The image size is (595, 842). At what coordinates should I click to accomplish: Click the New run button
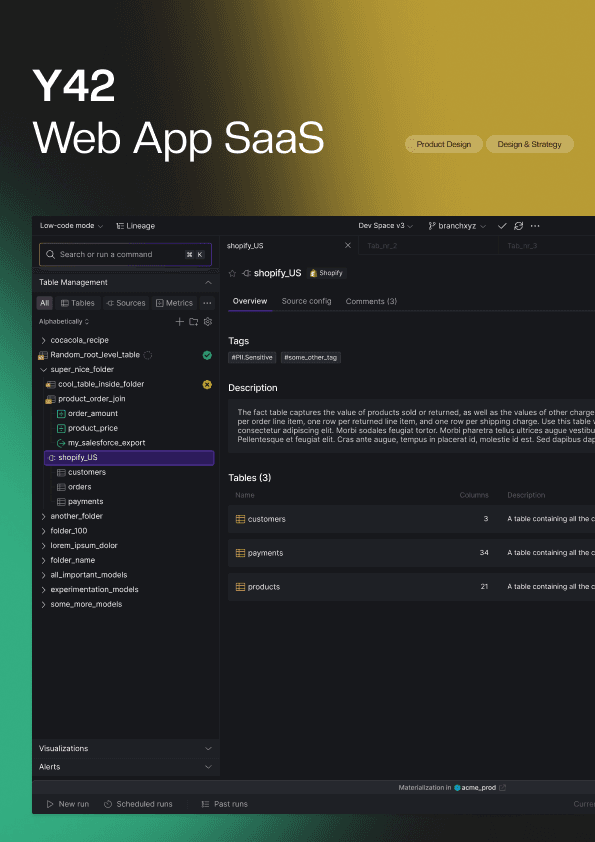(x=68, y=804)
